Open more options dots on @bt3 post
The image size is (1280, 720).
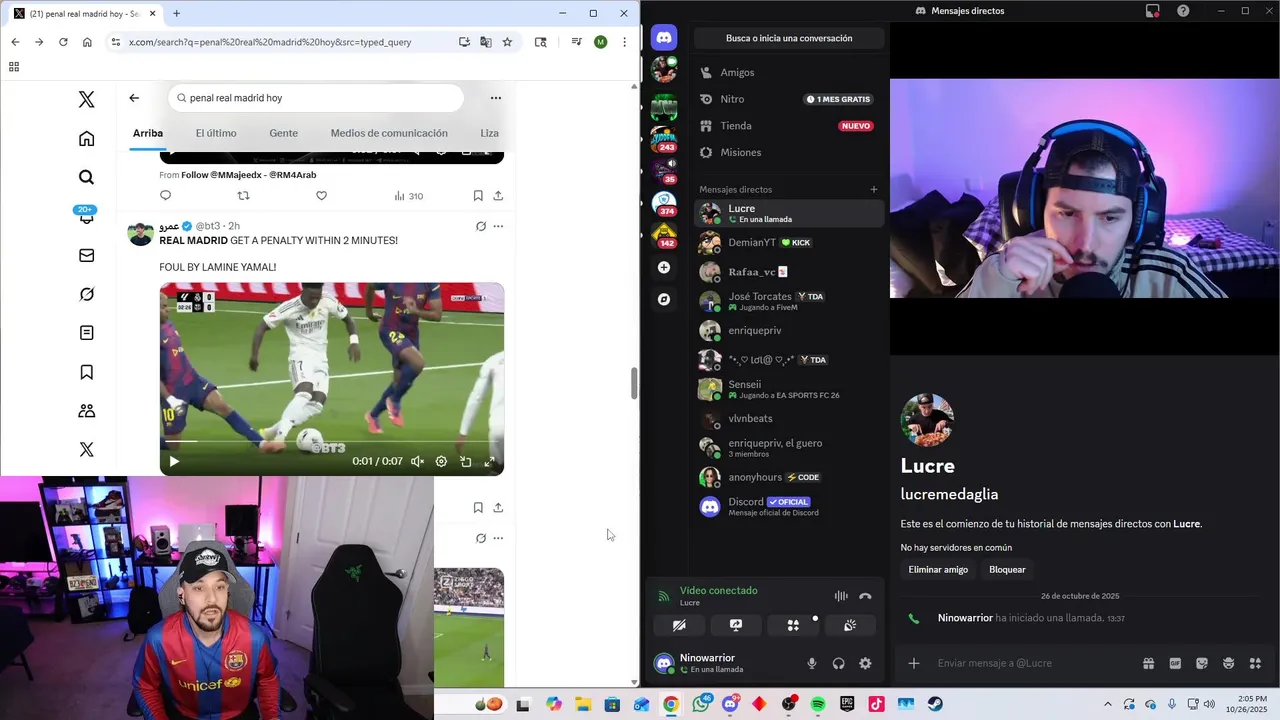498,226
